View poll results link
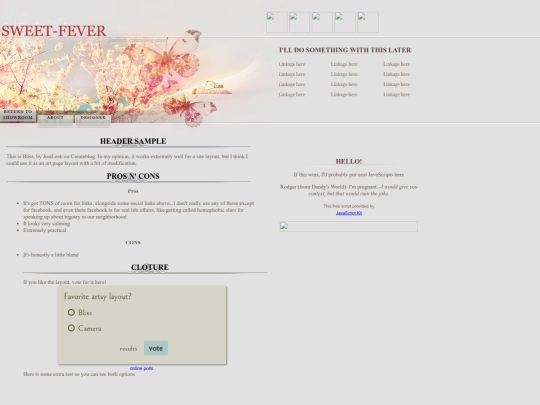Viewport: 540px width, 405px height. point(128,349)
